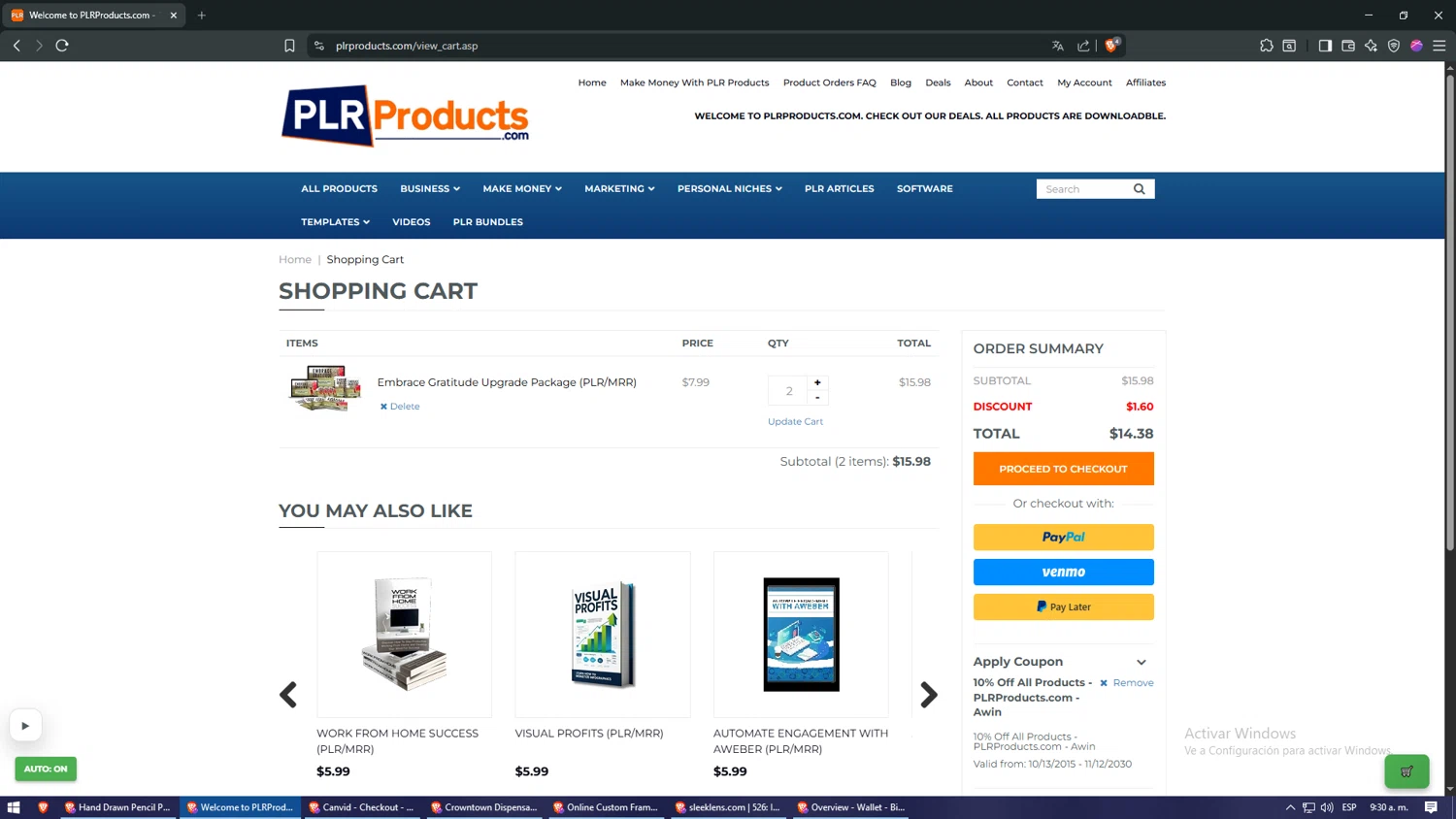Click the search magnifier icon
The image size is (1456, 819).
point(1140,189)
